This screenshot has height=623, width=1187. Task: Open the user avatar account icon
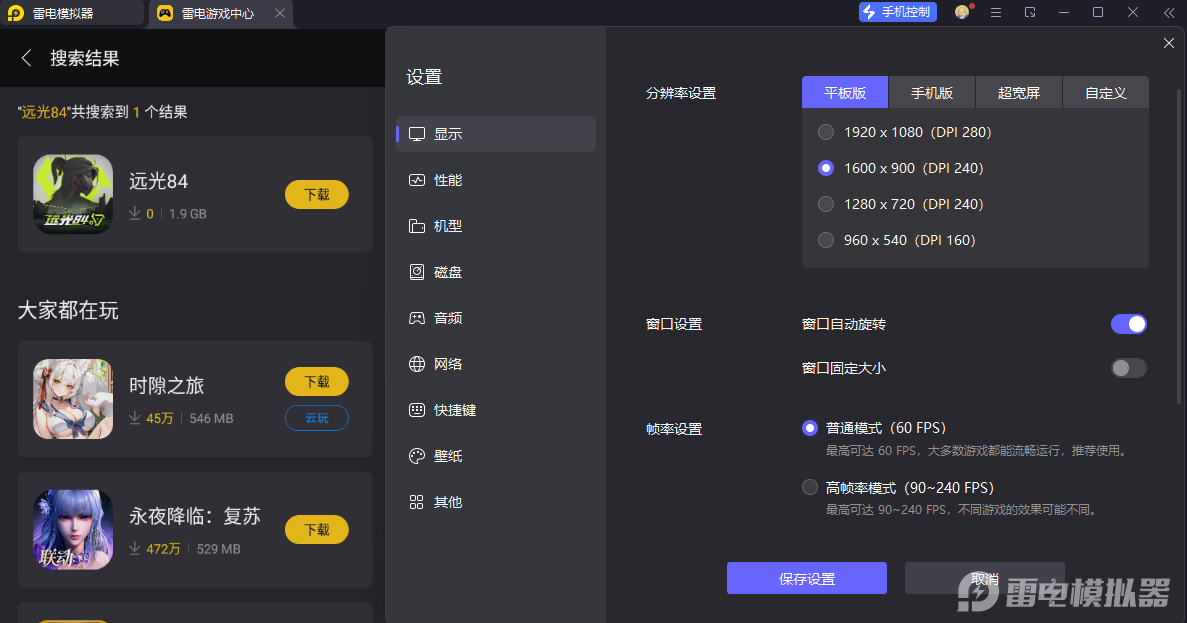tap(962, 12)
